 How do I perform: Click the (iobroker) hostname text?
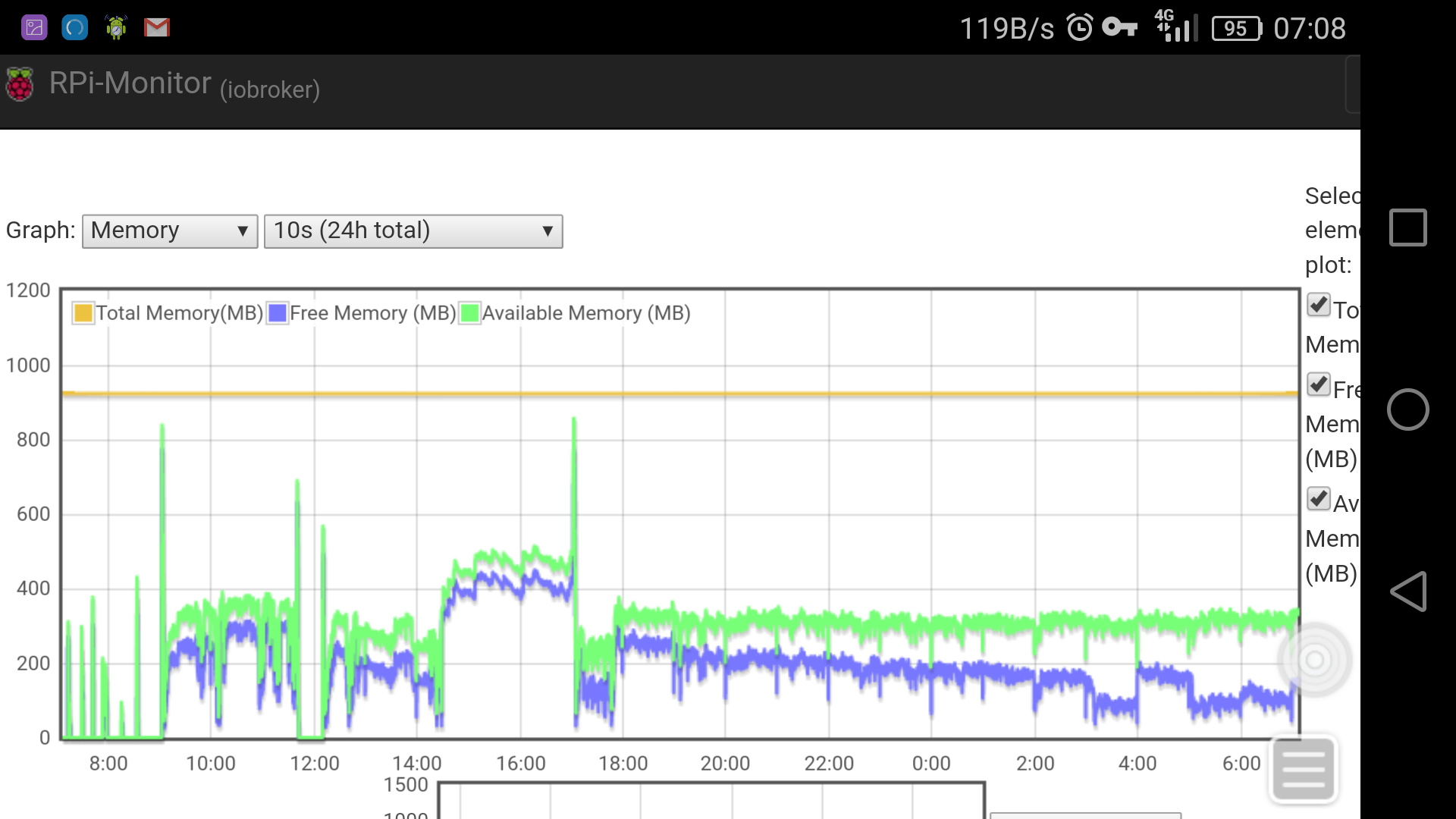[x=270, y=89]
